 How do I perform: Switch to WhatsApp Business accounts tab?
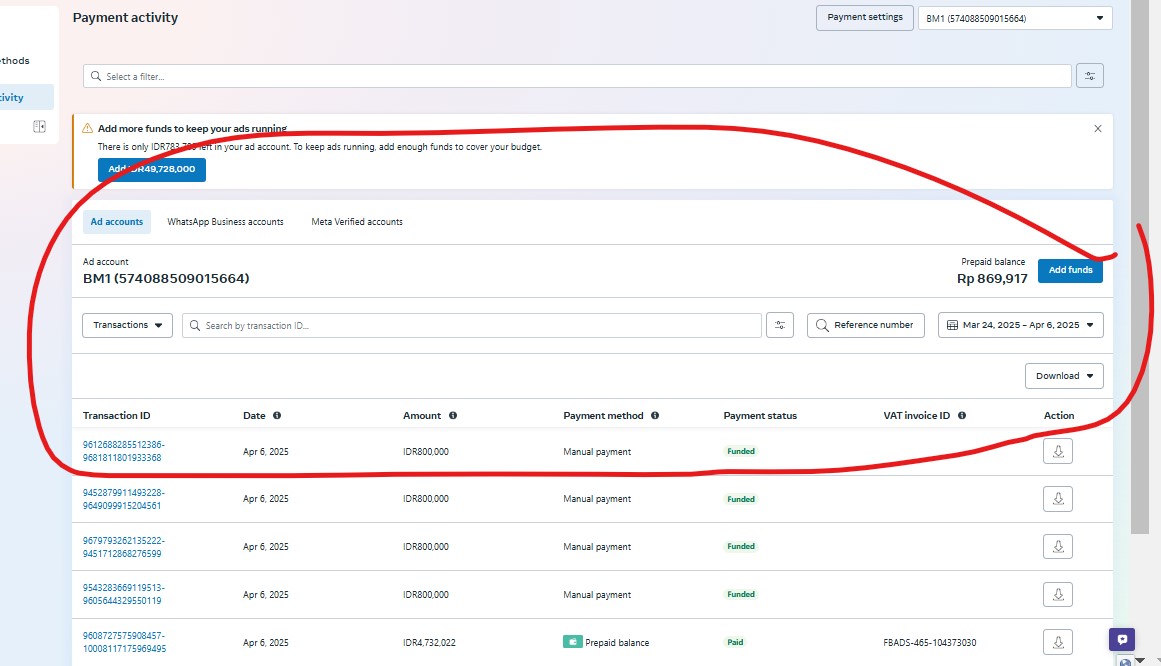point(225,222)
